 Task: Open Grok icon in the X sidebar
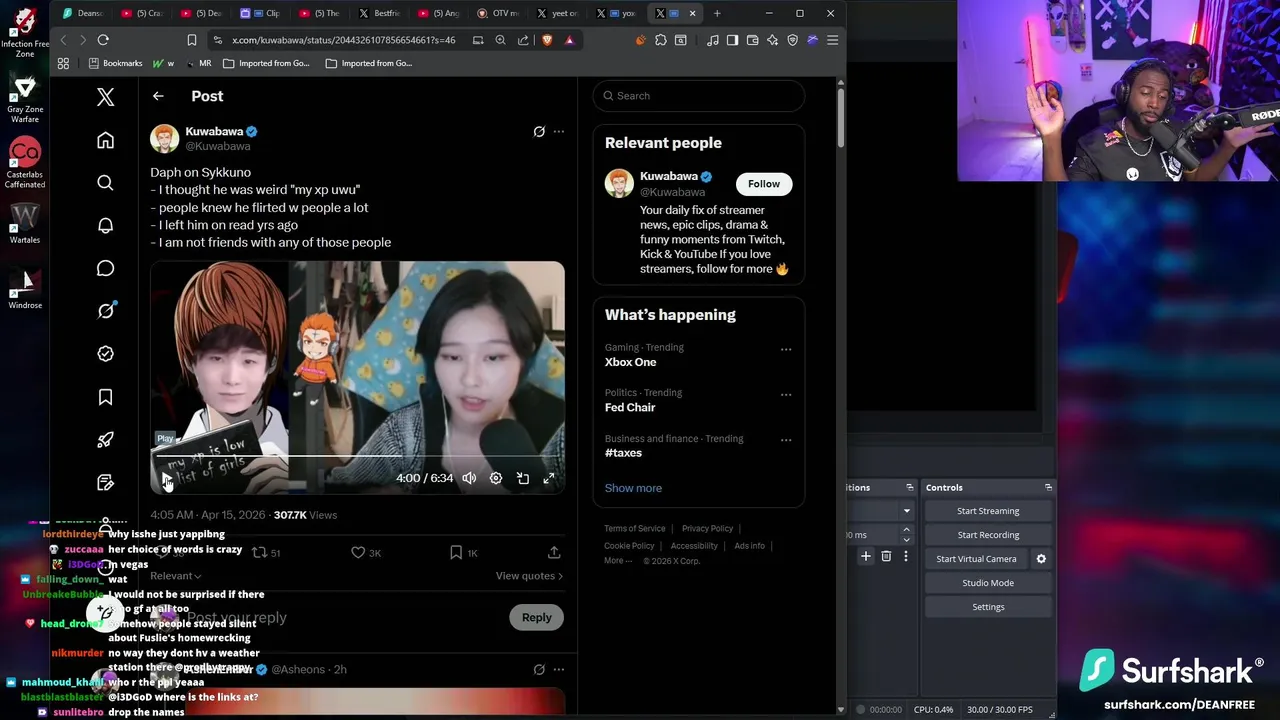tap(105, 311)
